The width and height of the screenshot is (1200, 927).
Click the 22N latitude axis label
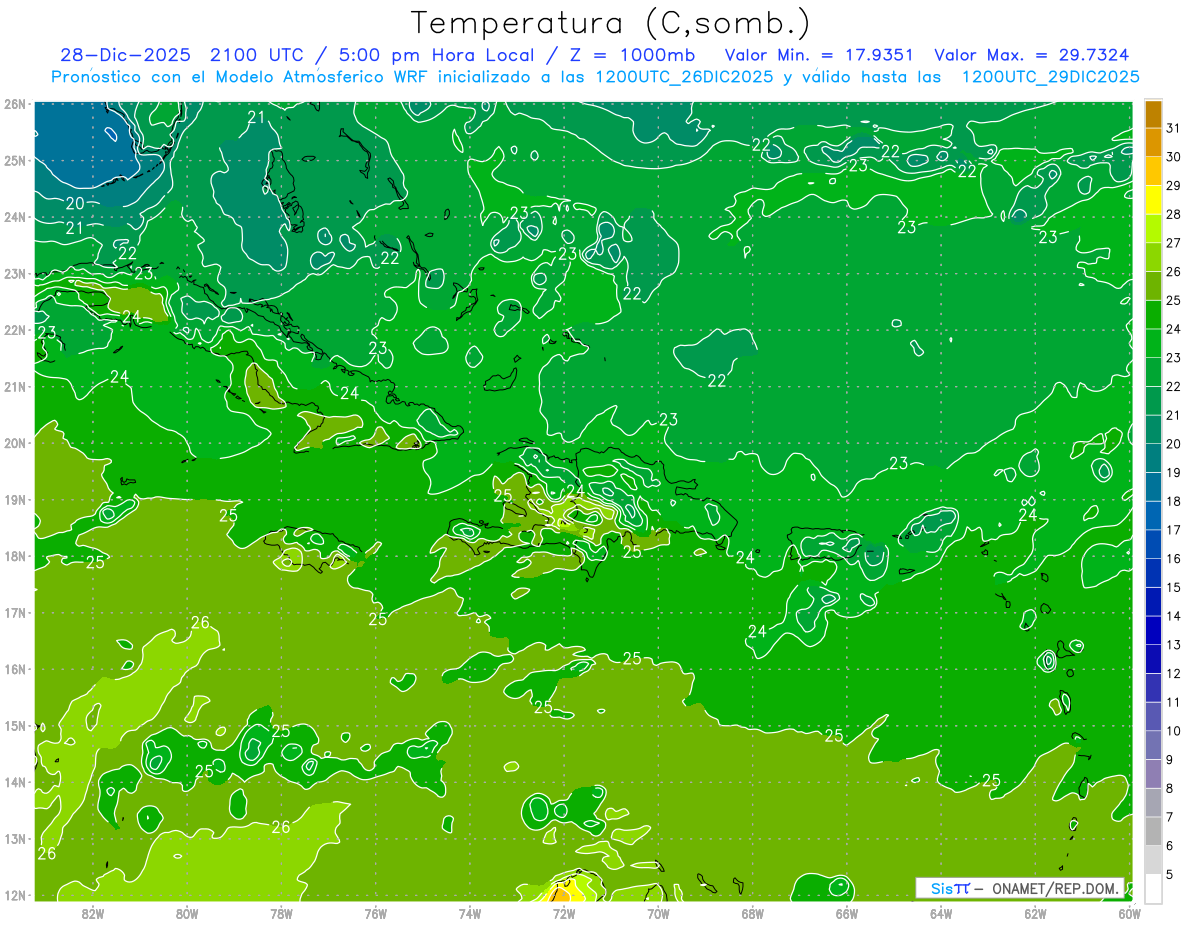coord(15,330)
